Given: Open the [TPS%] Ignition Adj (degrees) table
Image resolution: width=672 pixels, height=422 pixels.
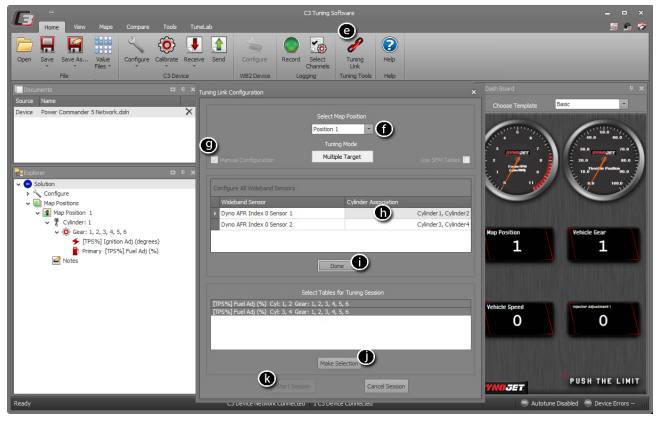Looking at the screenshot, I should 121,242.
